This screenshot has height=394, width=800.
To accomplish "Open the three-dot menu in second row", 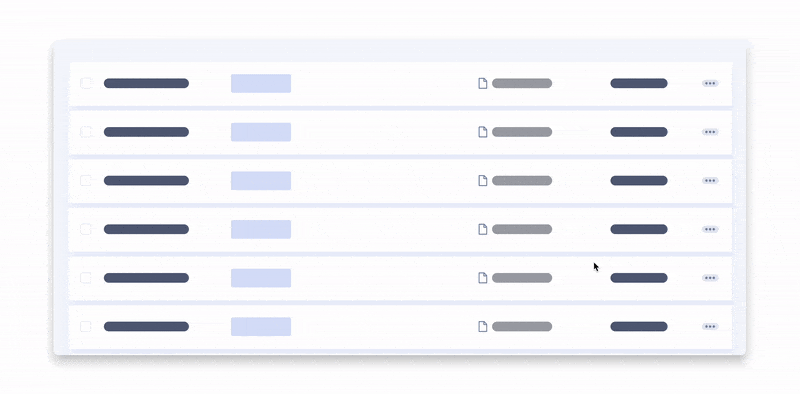I will (710, 132).
